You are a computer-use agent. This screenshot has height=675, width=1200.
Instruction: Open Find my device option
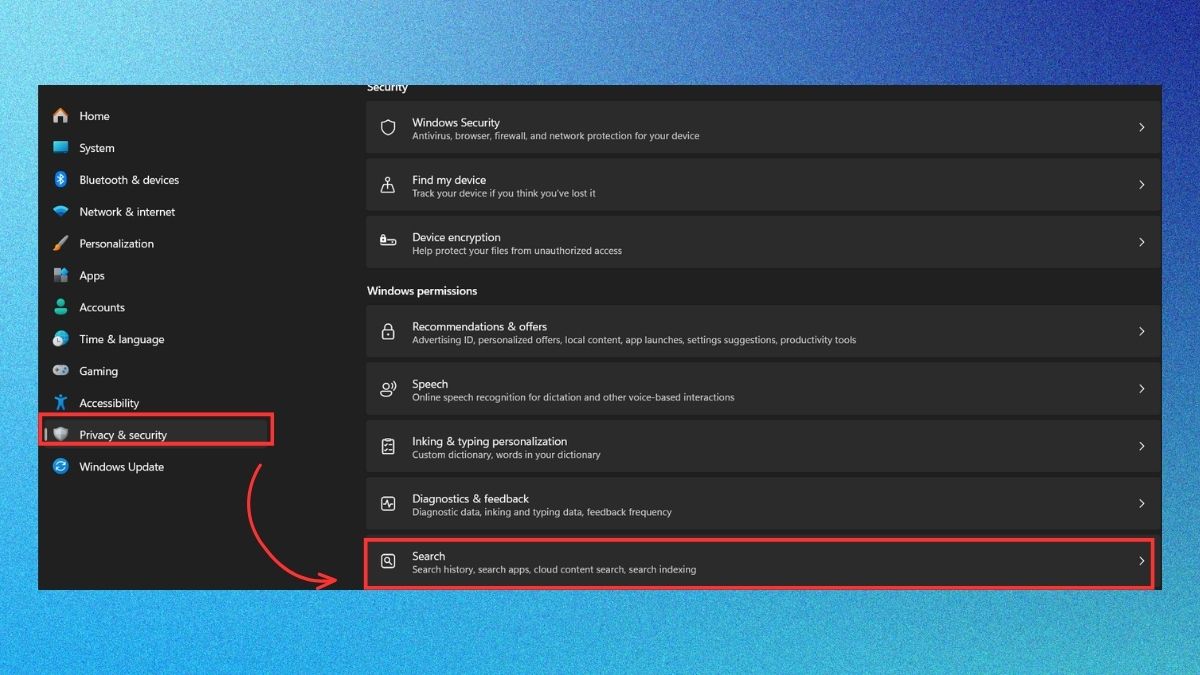tap(763, 185)
